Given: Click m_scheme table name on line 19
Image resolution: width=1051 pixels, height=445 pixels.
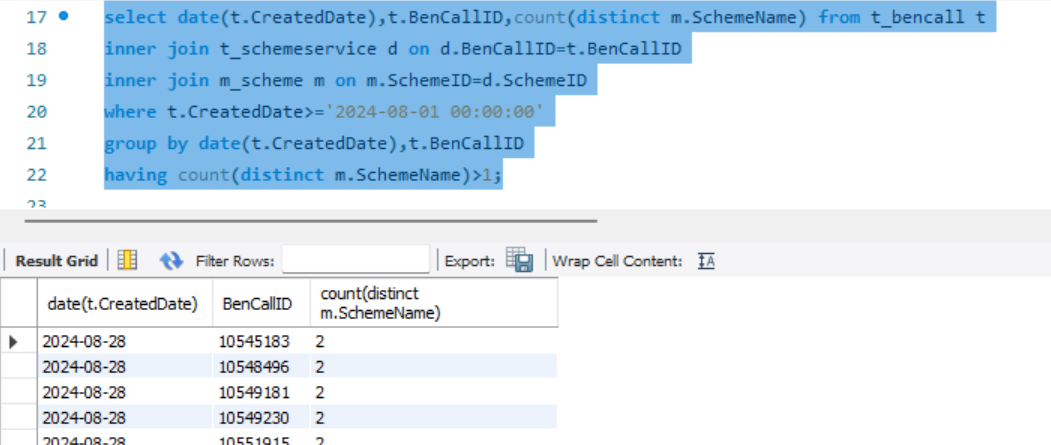Looking at the screenshot, I should click(x=261, y=80).
